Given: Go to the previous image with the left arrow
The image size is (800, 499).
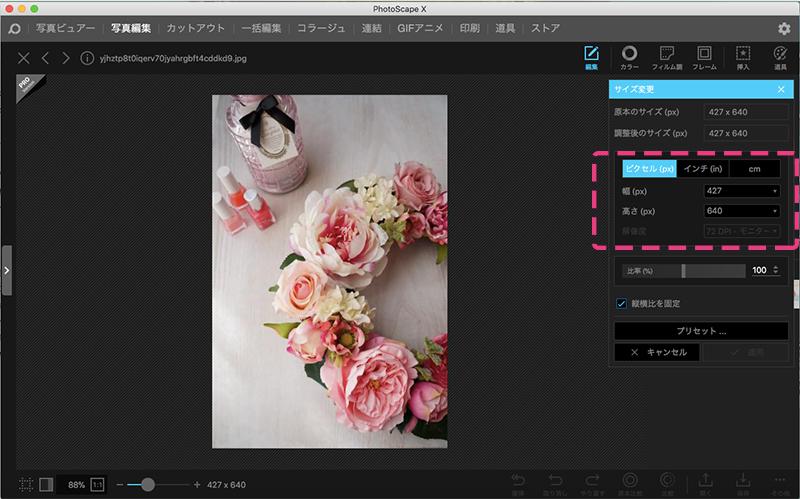Looking at the screenshot, I should tap(45, 58).
